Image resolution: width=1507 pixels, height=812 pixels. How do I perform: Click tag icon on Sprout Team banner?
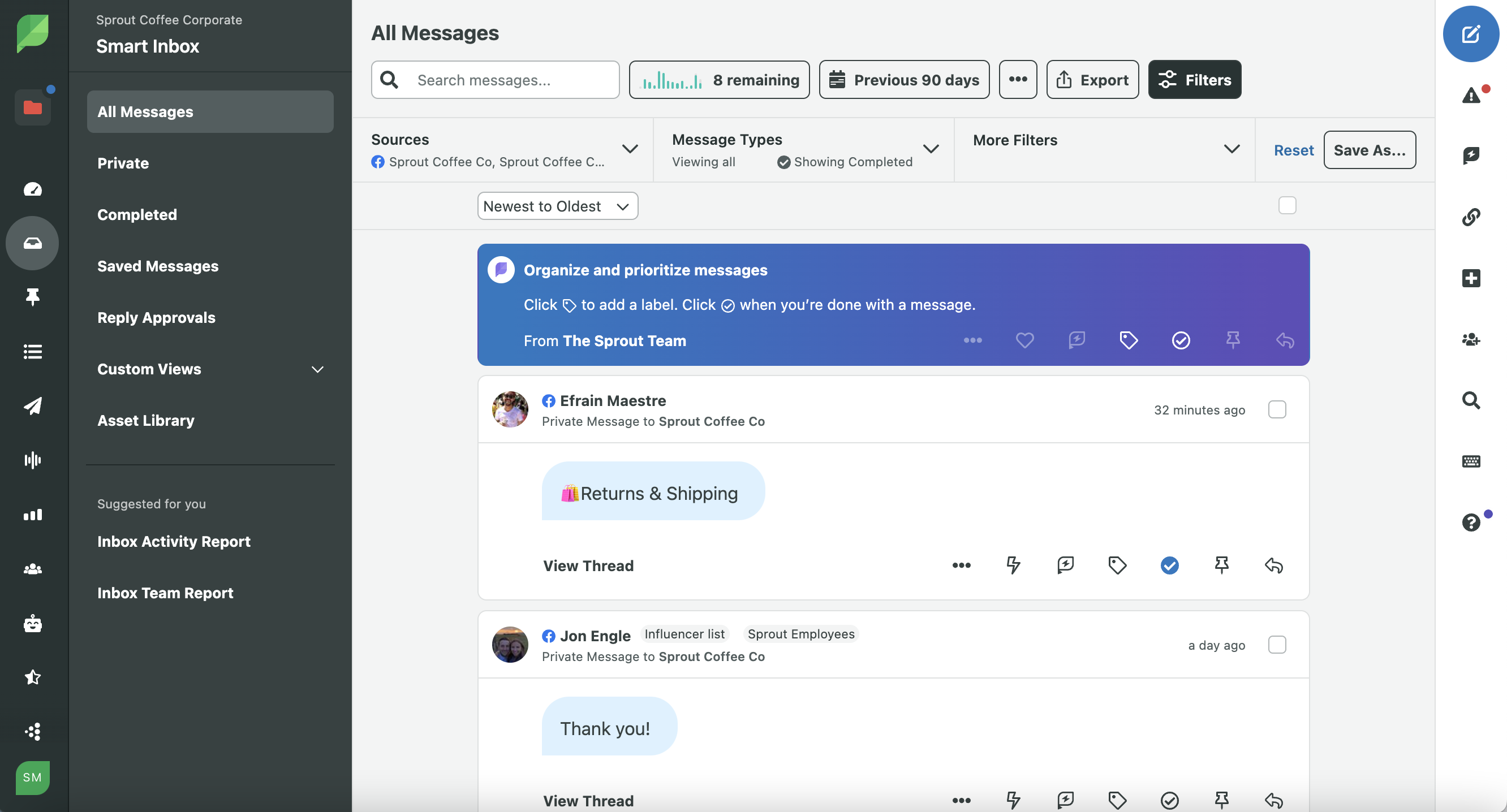point(1129,340)
